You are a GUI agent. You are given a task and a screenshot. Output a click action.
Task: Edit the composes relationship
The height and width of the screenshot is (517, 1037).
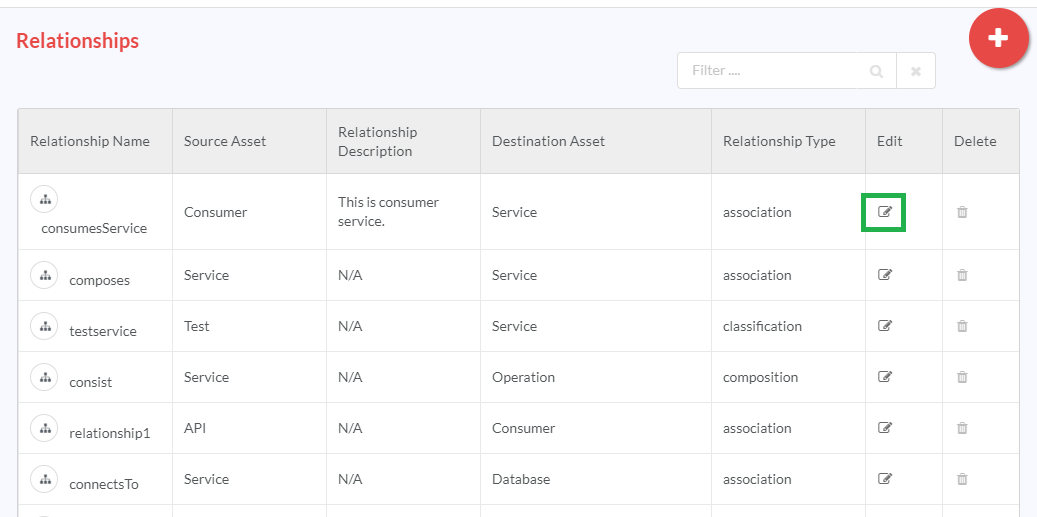884,275
